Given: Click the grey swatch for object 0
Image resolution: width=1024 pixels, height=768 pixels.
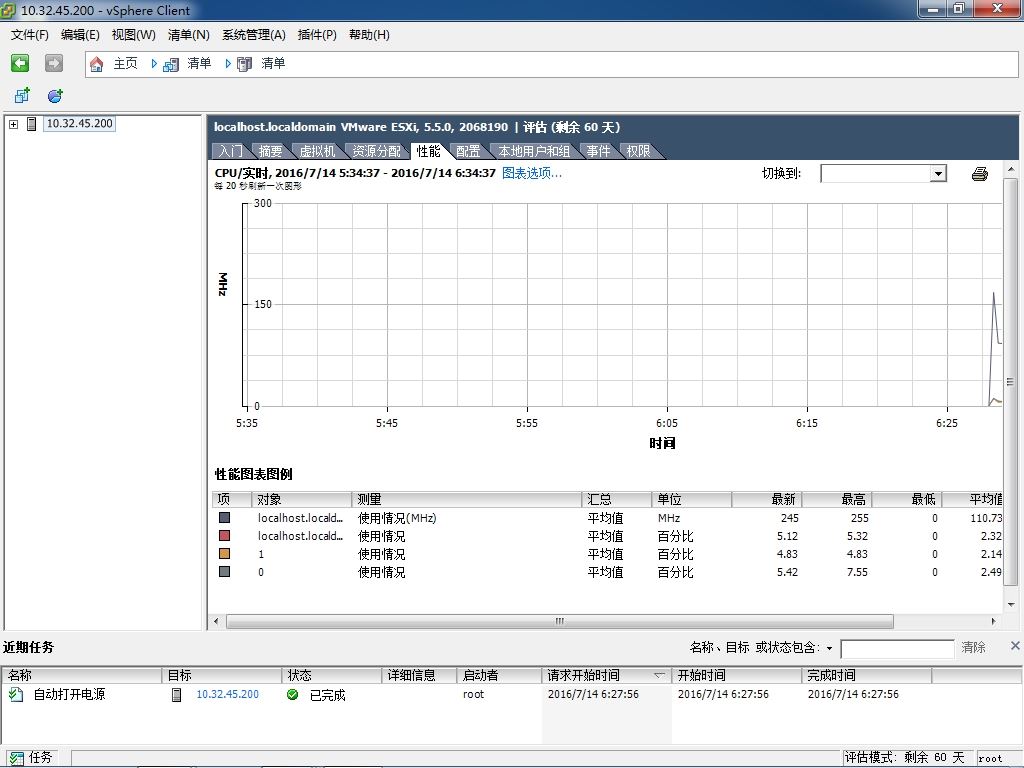Looking at the screenshot, I should (225, 571).
